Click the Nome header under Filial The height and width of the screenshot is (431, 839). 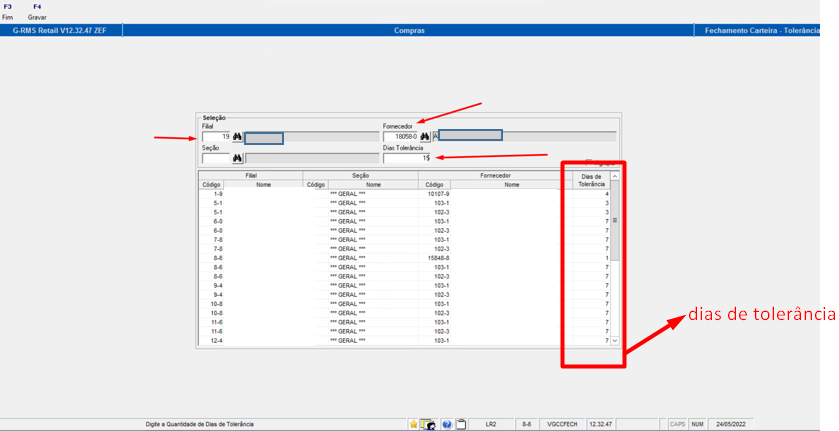(263, 185)
